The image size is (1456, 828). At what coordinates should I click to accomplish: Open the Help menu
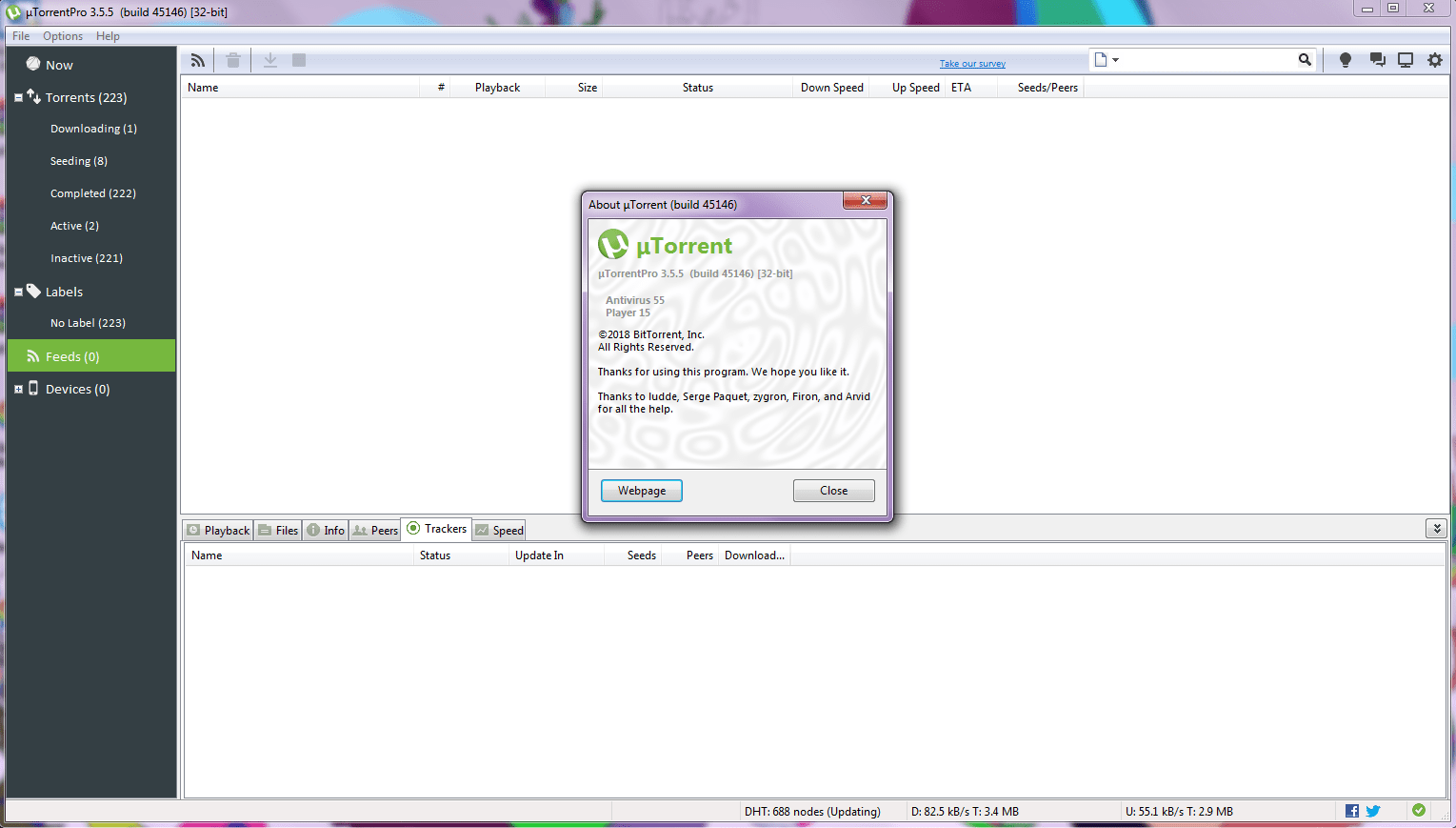(108, 36)
